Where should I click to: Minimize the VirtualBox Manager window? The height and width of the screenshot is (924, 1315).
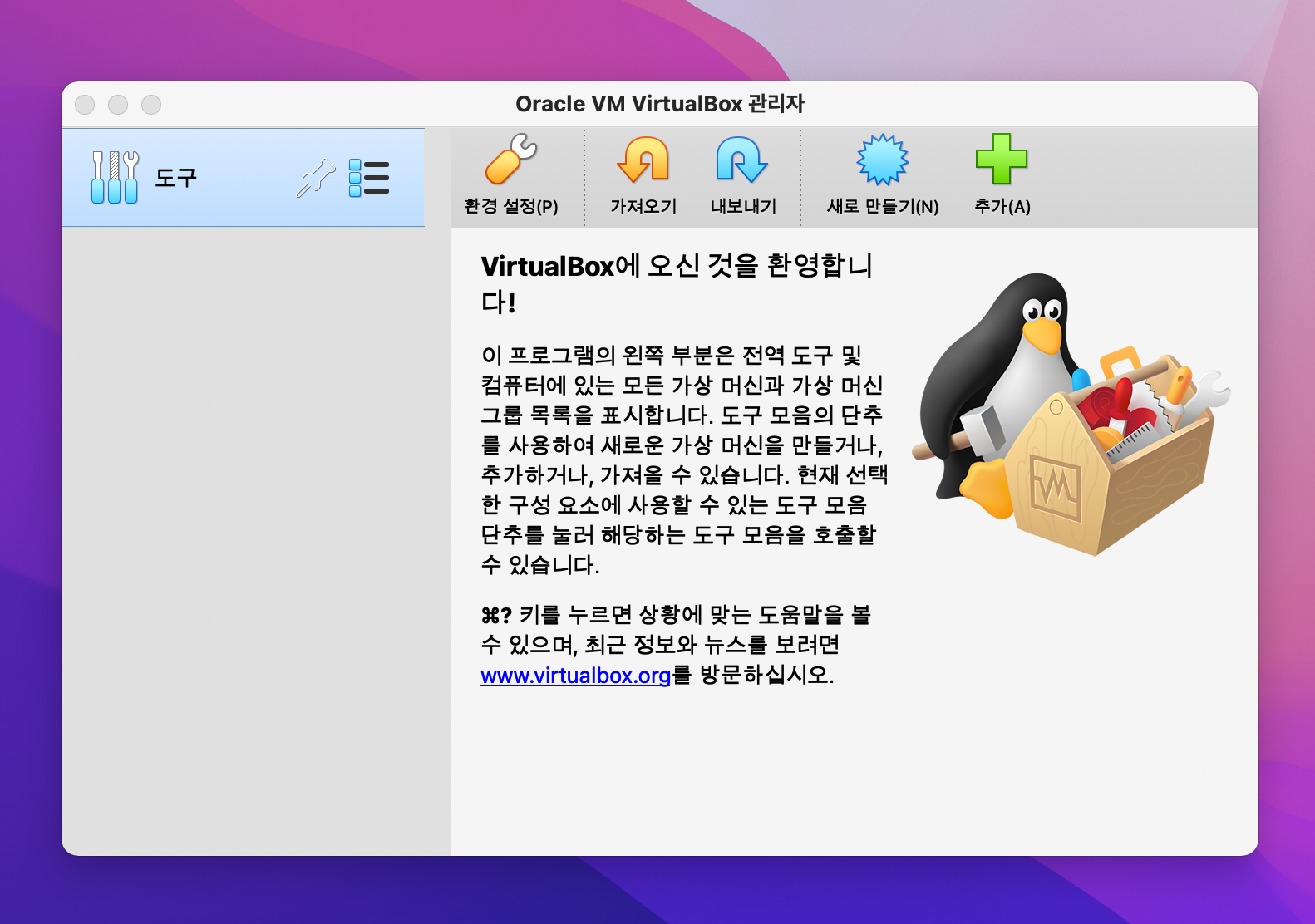(x=118, y=105)
